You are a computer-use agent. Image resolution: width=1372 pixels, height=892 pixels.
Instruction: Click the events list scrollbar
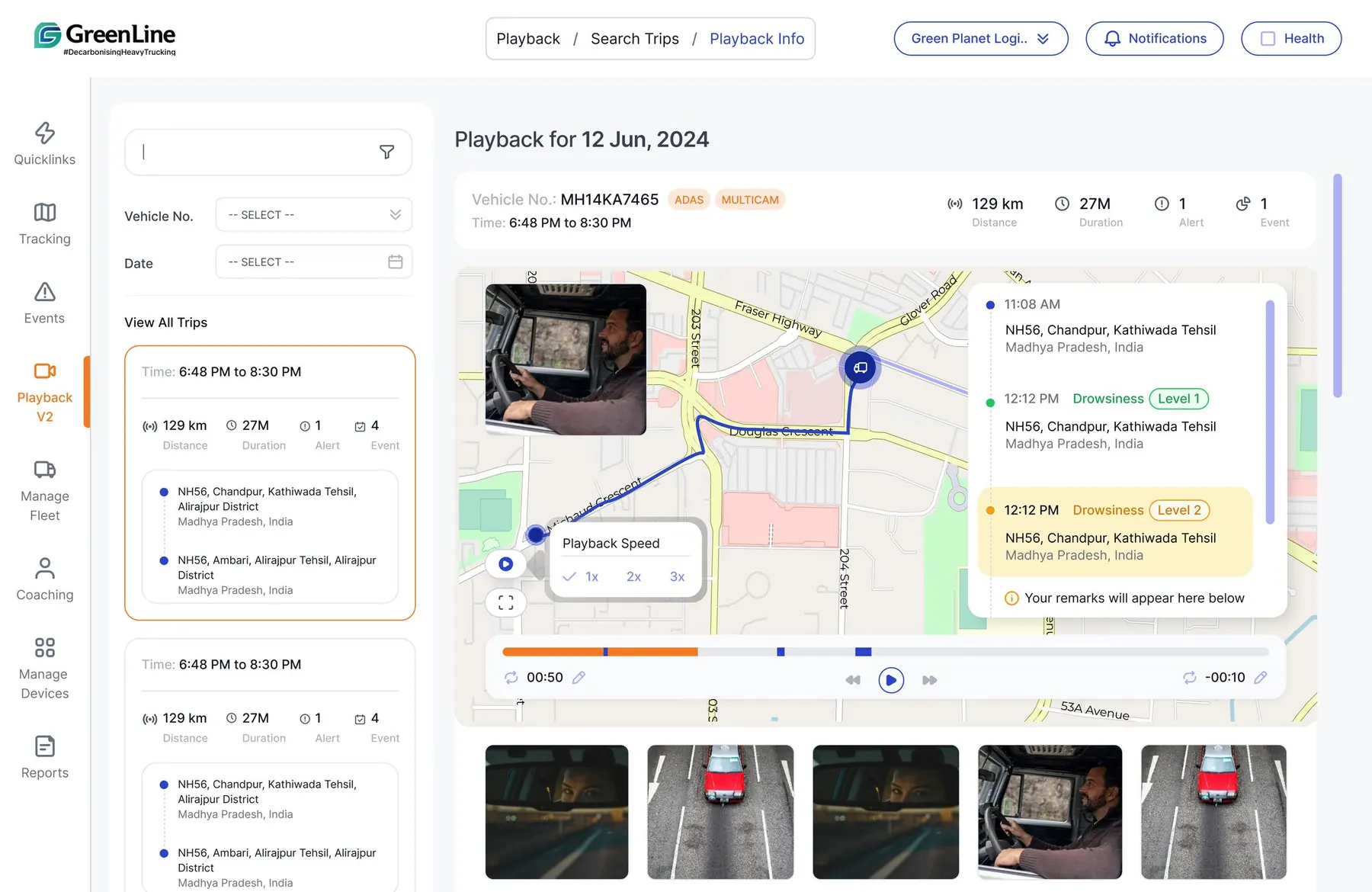coord(1270,412)
